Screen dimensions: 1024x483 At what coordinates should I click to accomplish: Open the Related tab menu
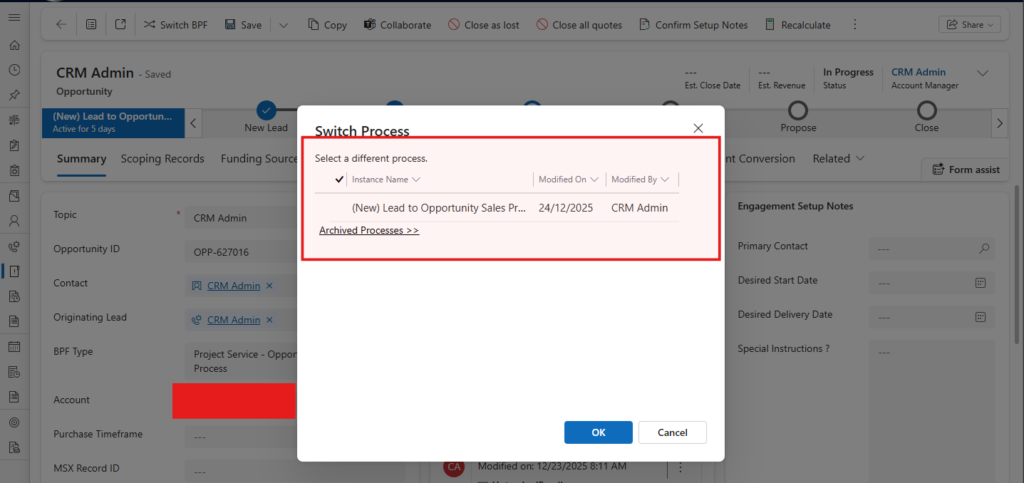pos(838,159)
